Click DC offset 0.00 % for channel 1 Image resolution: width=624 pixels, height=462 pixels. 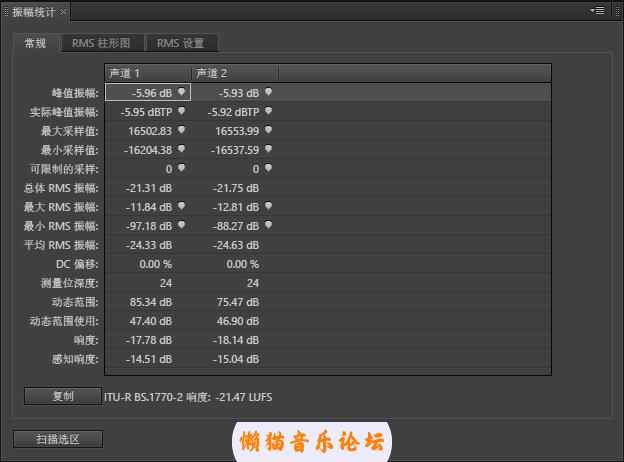click(x=156, y=264)
